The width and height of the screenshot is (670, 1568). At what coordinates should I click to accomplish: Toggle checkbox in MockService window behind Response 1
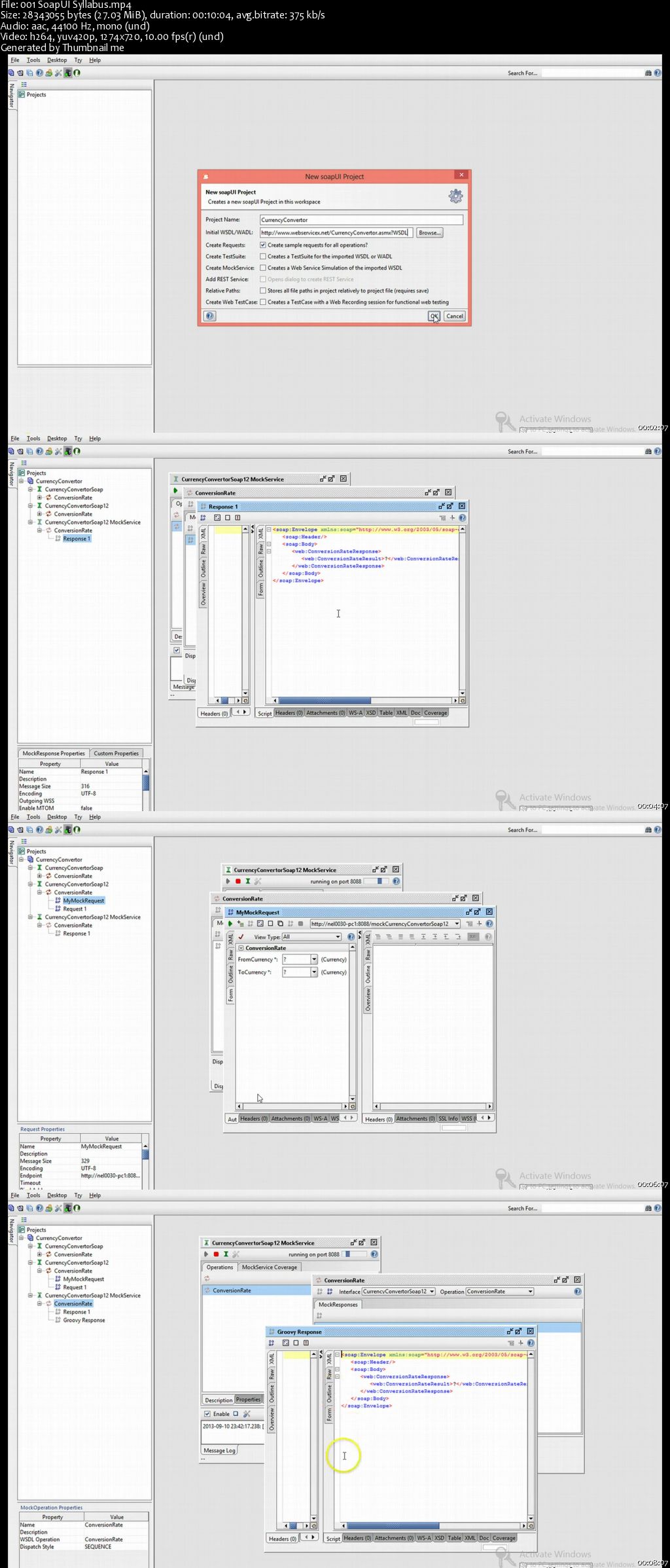(x=177, y=650)
